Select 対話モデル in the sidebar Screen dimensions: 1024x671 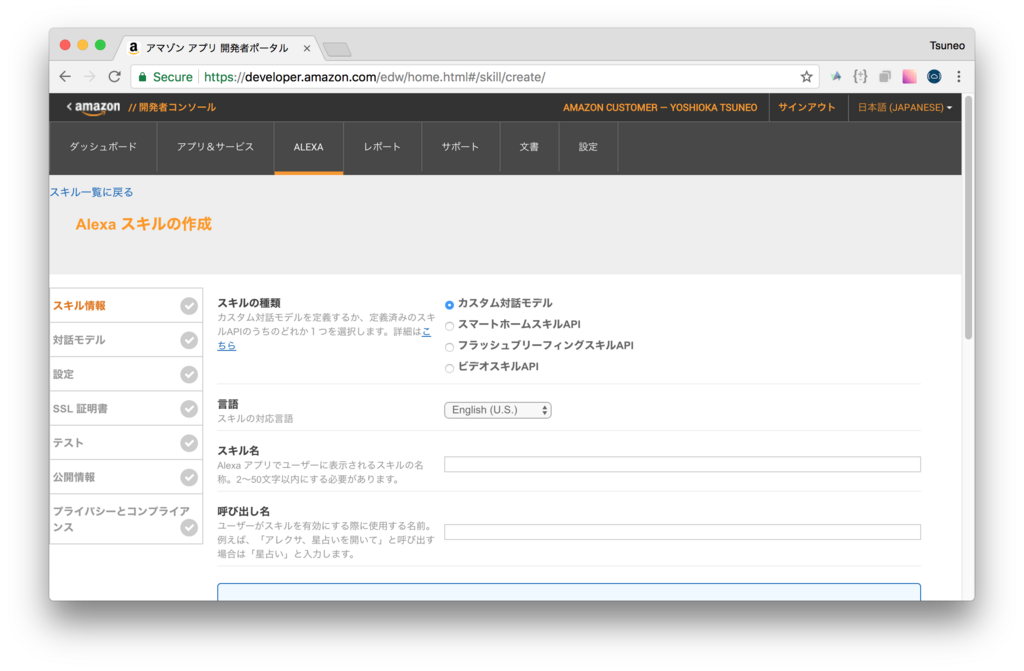(x=79, y=340)
